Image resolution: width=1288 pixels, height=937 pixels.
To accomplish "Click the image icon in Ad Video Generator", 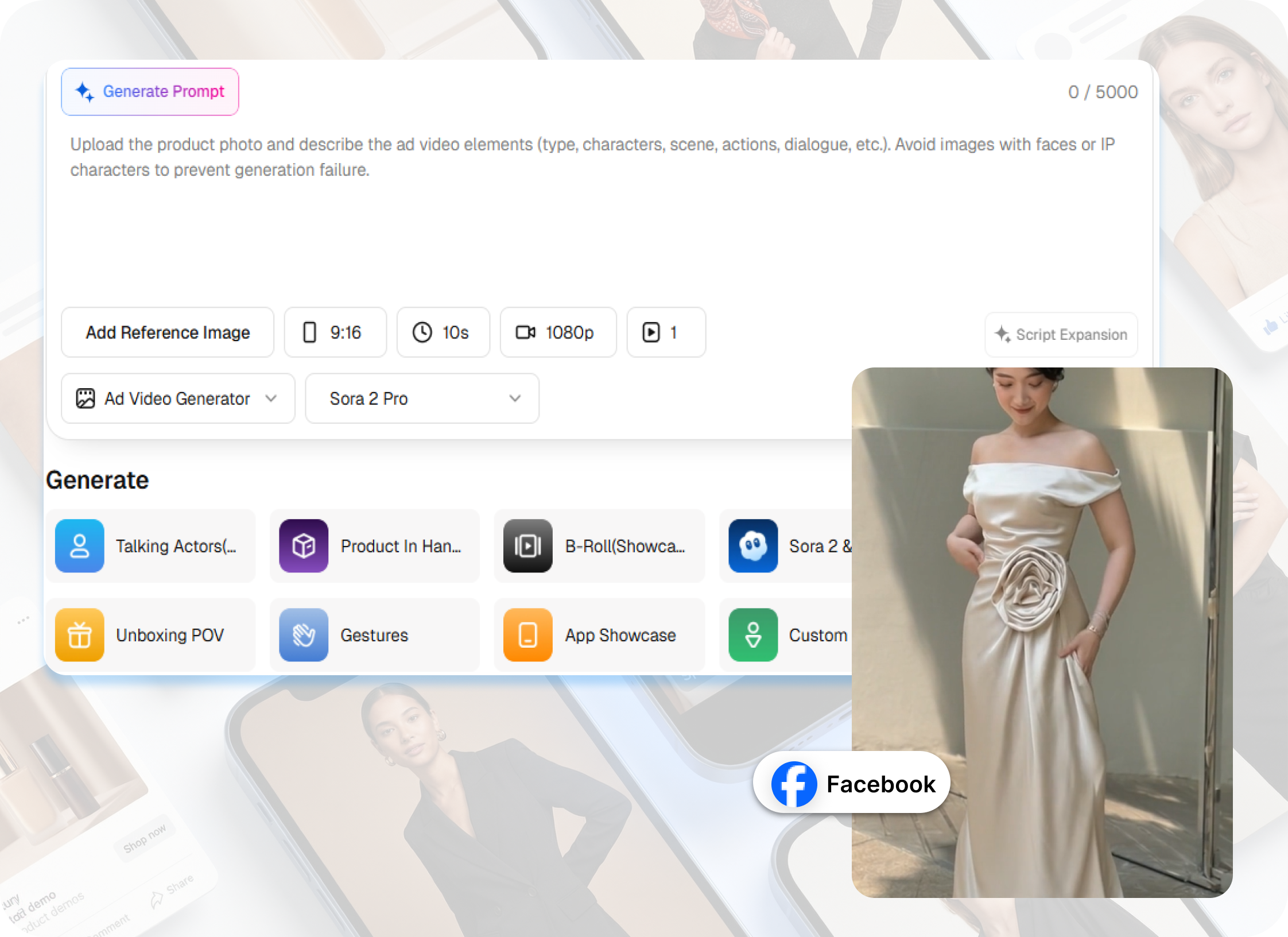I will click(86, 398).
